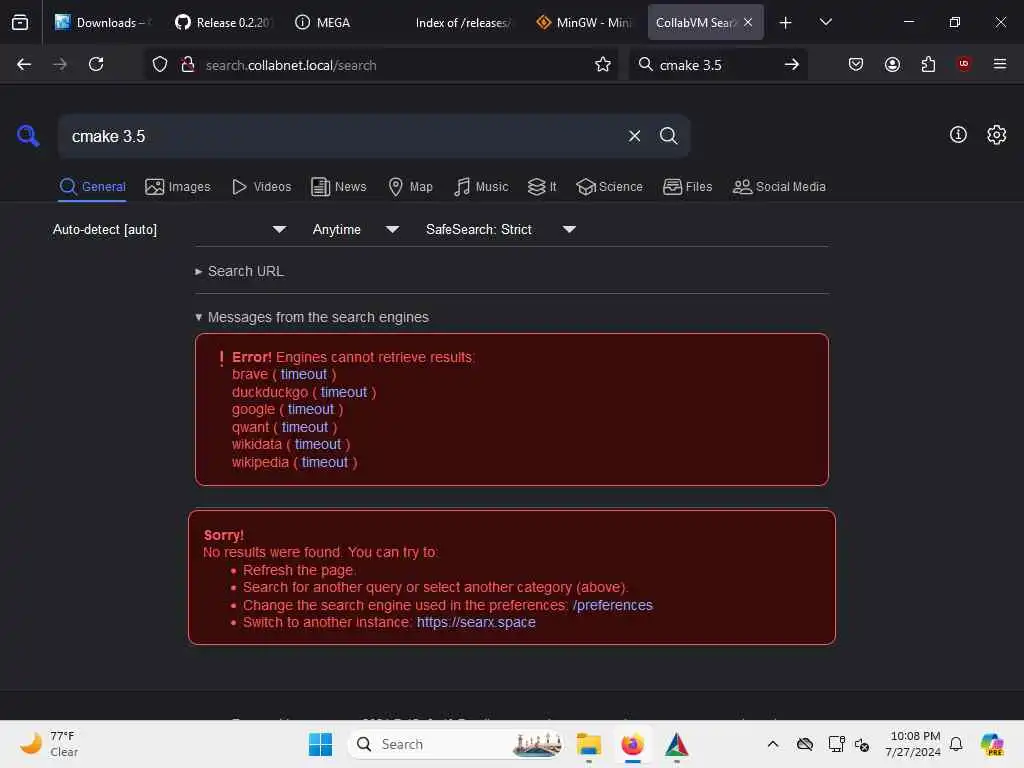Open the https://searx.space link
Viewport: 1024px width, 768px height.
[476, 622]
